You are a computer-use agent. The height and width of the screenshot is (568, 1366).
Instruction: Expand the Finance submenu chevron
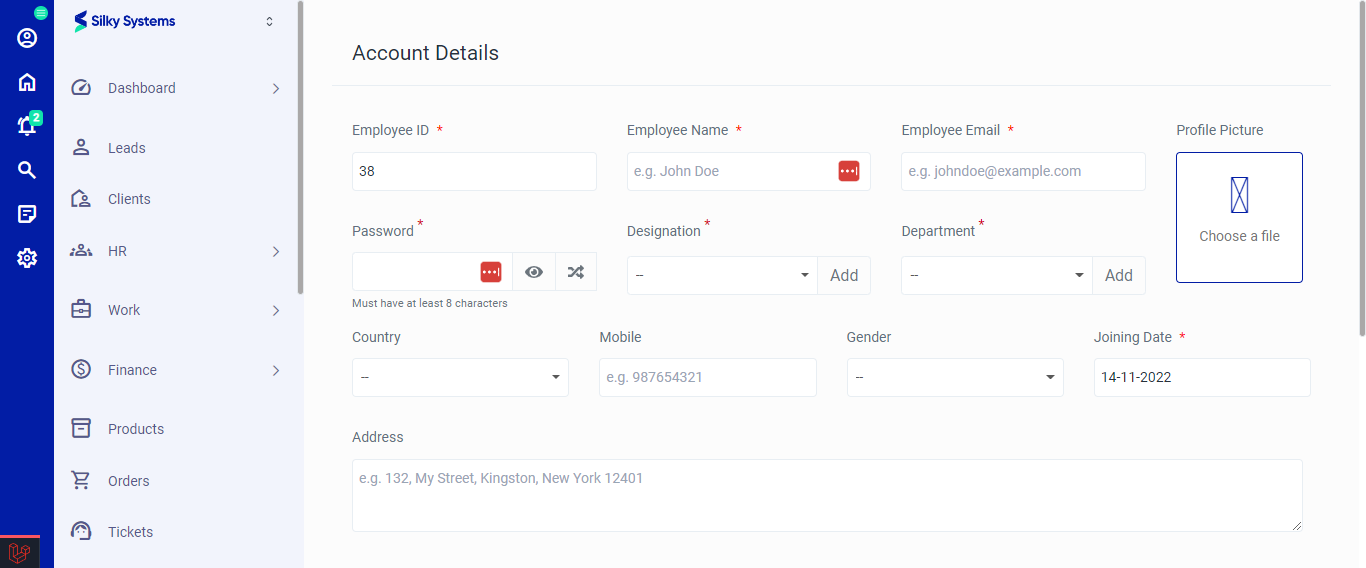point(276,370)
